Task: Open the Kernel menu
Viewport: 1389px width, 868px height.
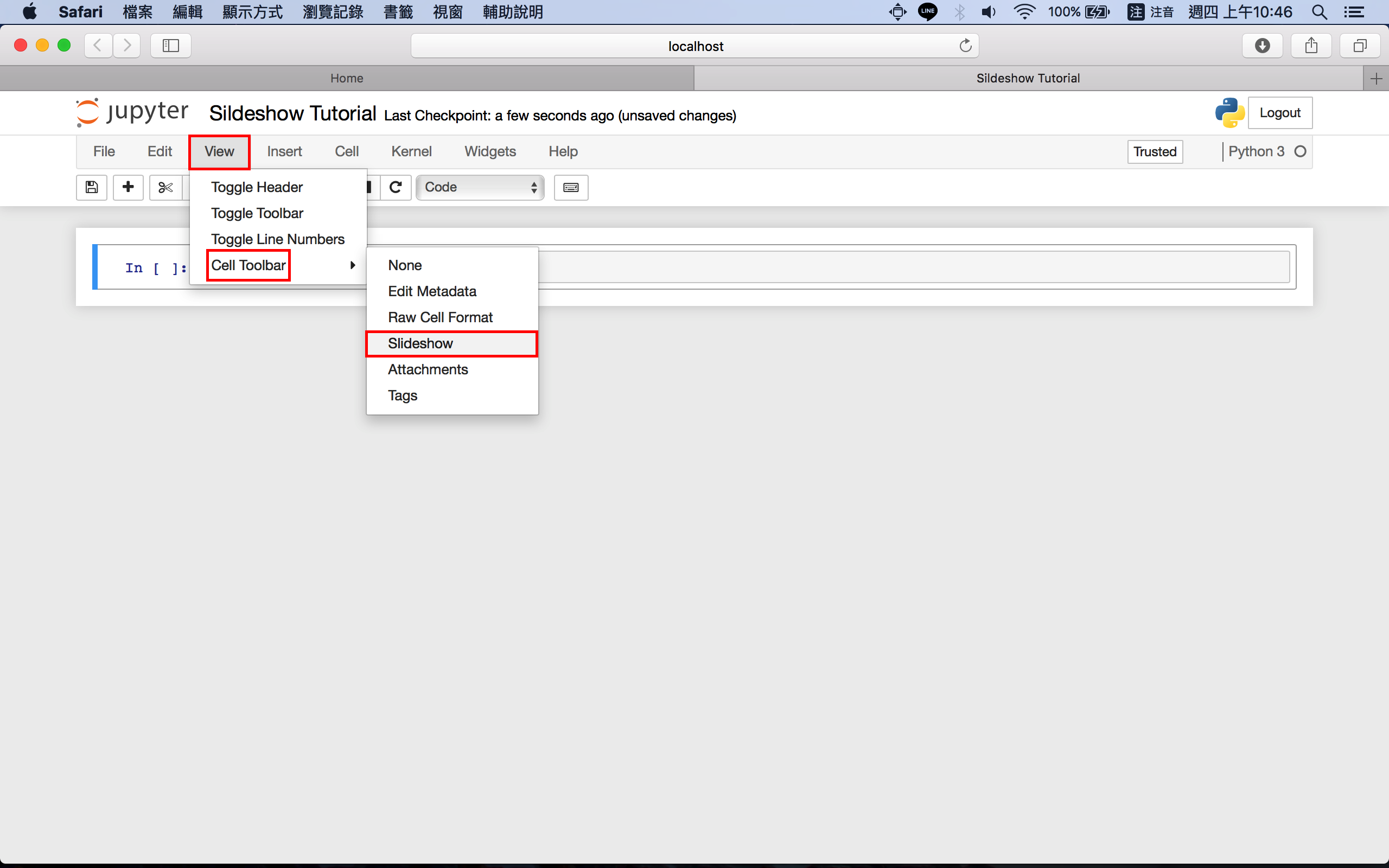Action: (411, 151)
